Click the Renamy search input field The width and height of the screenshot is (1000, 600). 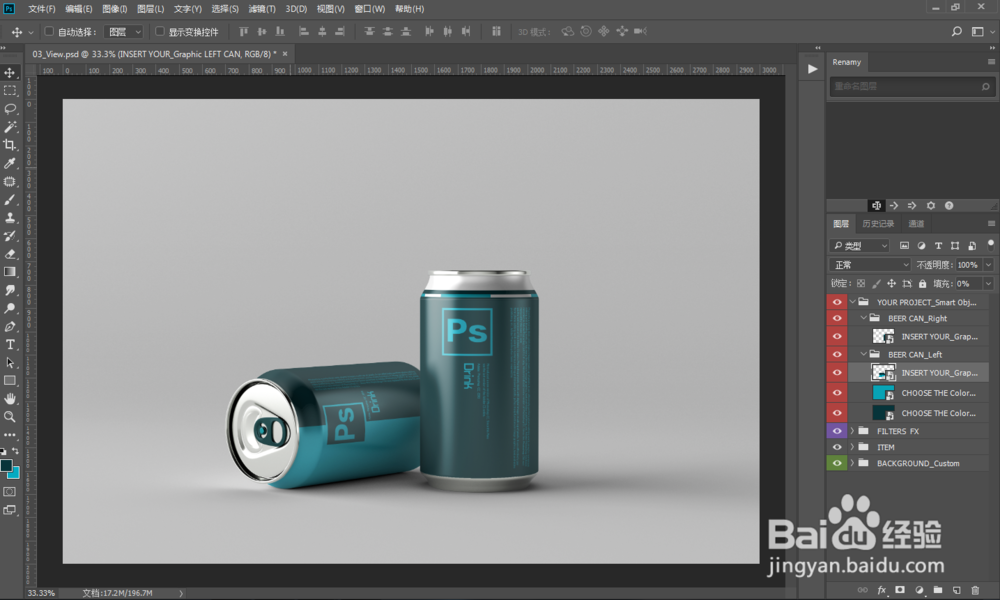(x=911, y=86)
